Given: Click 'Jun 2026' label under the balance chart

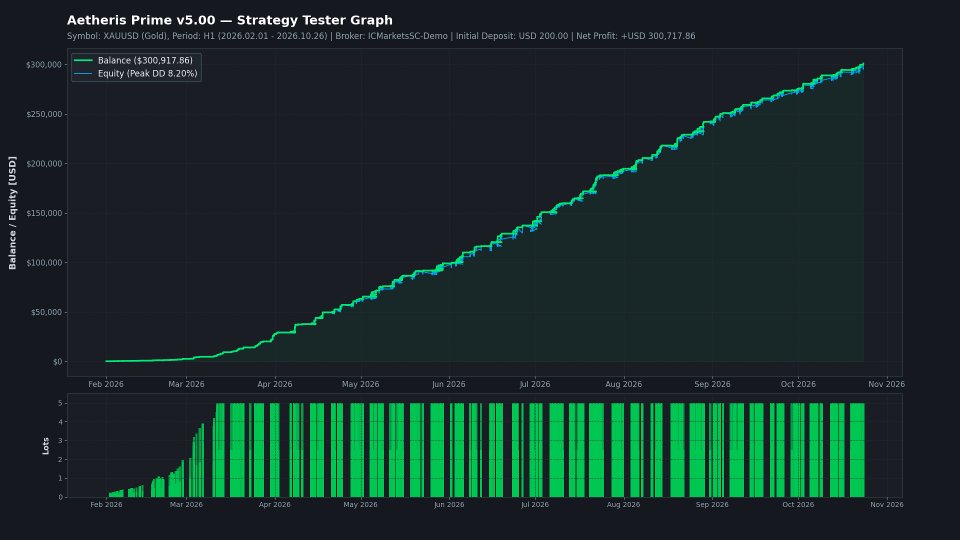Looking at the screenshot, I should (449, 384).
